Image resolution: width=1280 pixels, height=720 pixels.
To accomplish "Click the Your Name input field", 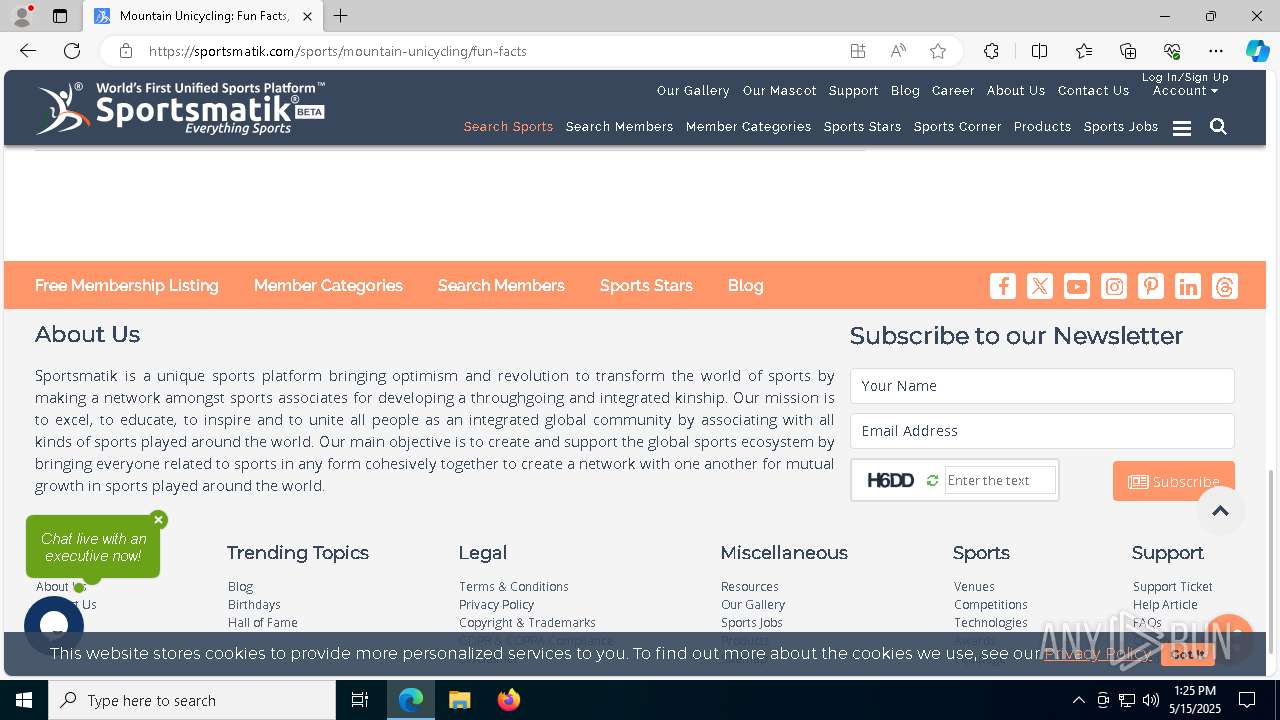I will (1042, 386).
